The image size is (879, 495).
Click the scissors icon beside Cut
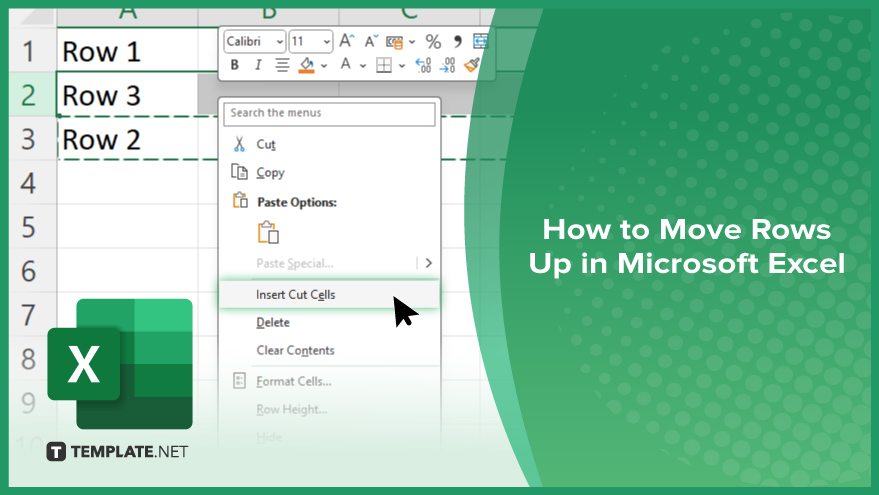pyautogui.click(x=239, y=144)
